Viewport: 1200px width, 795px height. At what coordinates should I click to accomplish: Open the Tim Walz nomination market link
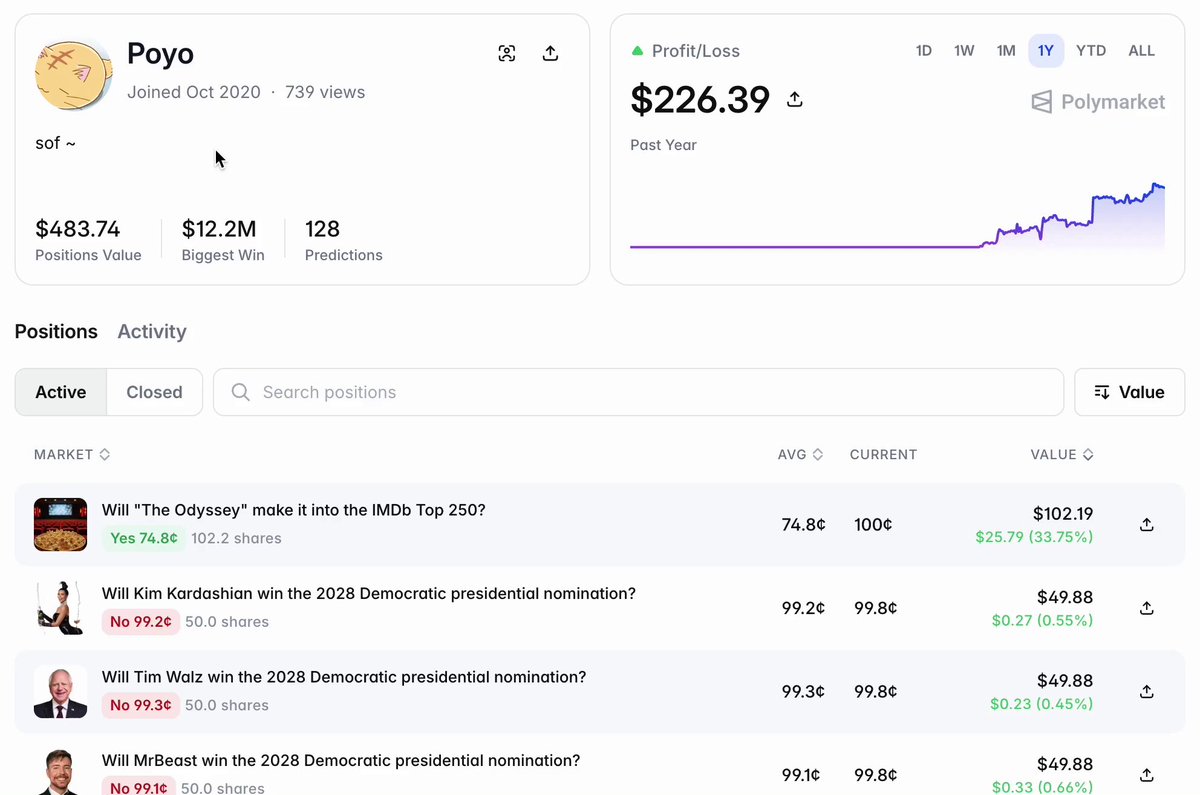tap(344, 677)
